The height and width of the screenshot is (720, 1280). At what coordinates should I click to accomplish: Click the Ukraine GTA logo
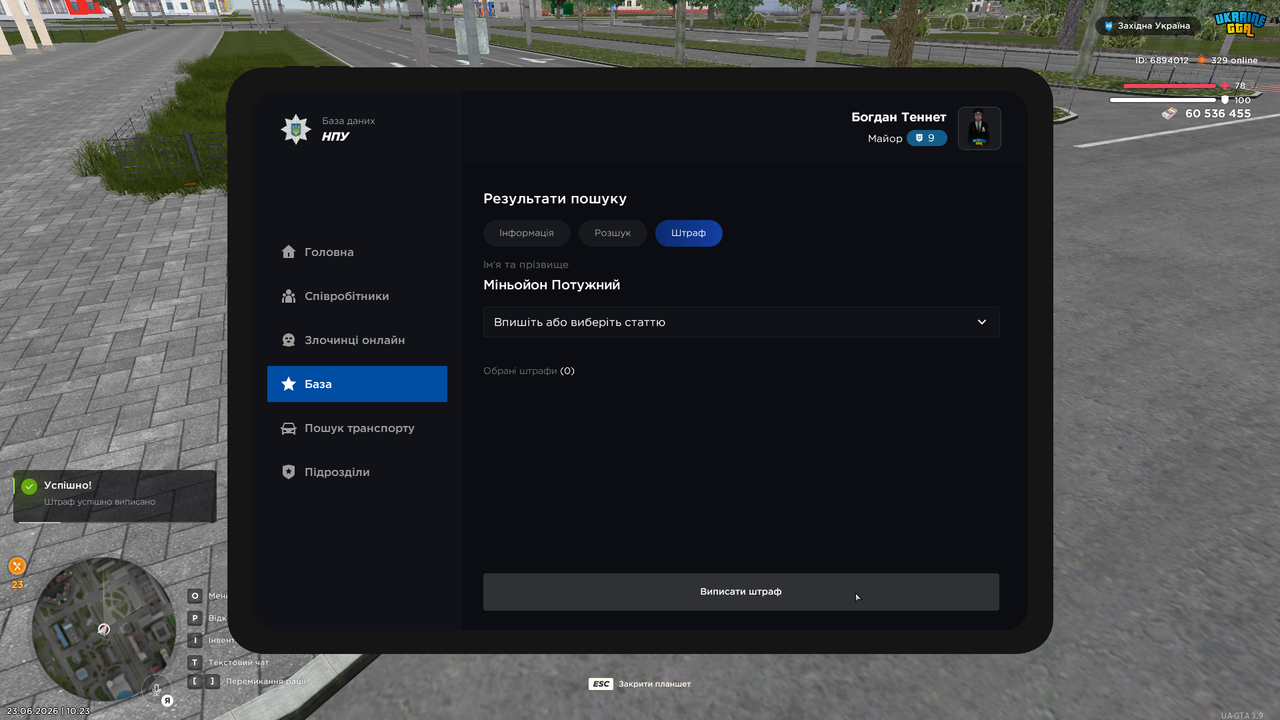[1239, 23]
